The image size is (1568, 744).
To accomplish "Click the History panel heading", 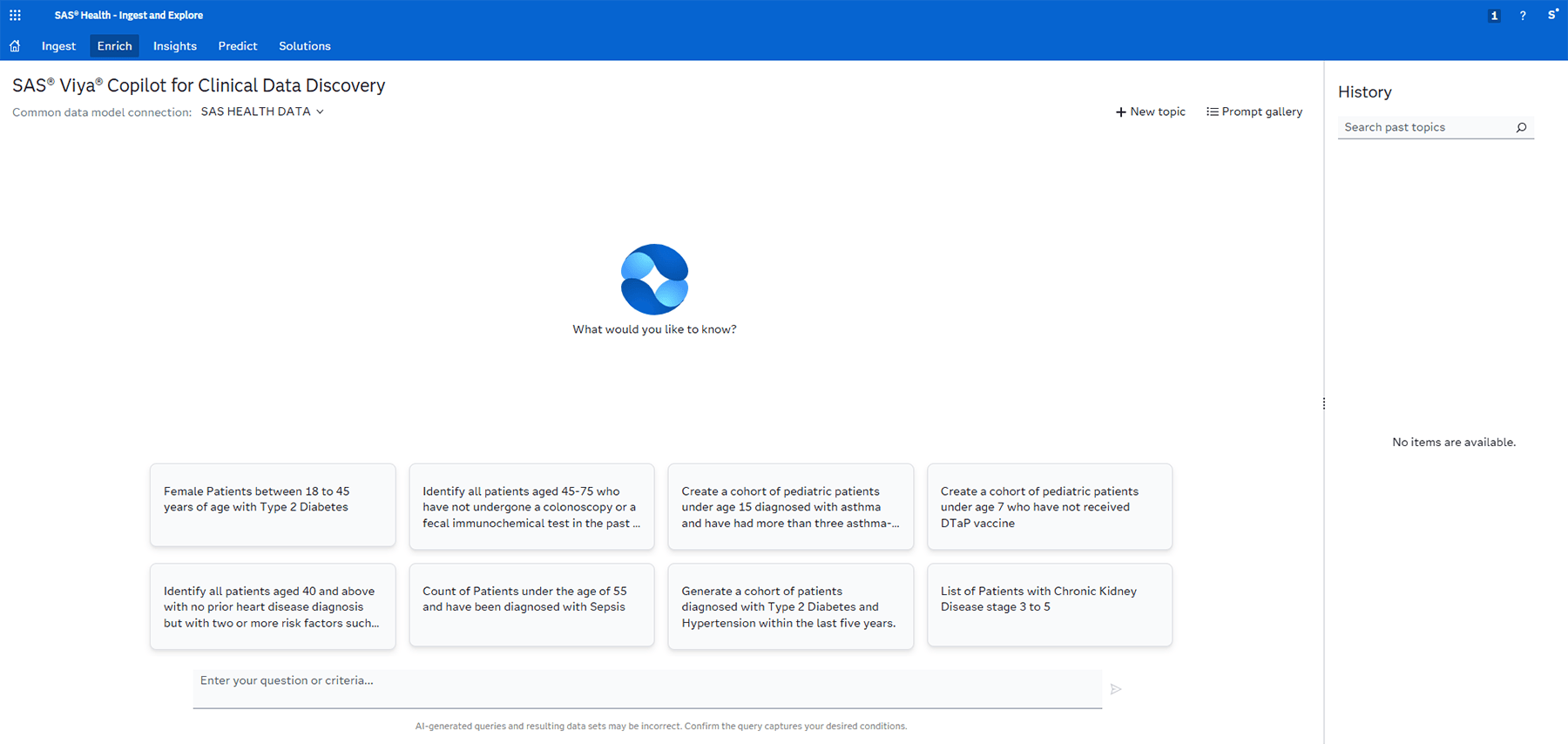I will click(x=1365, y=91).
